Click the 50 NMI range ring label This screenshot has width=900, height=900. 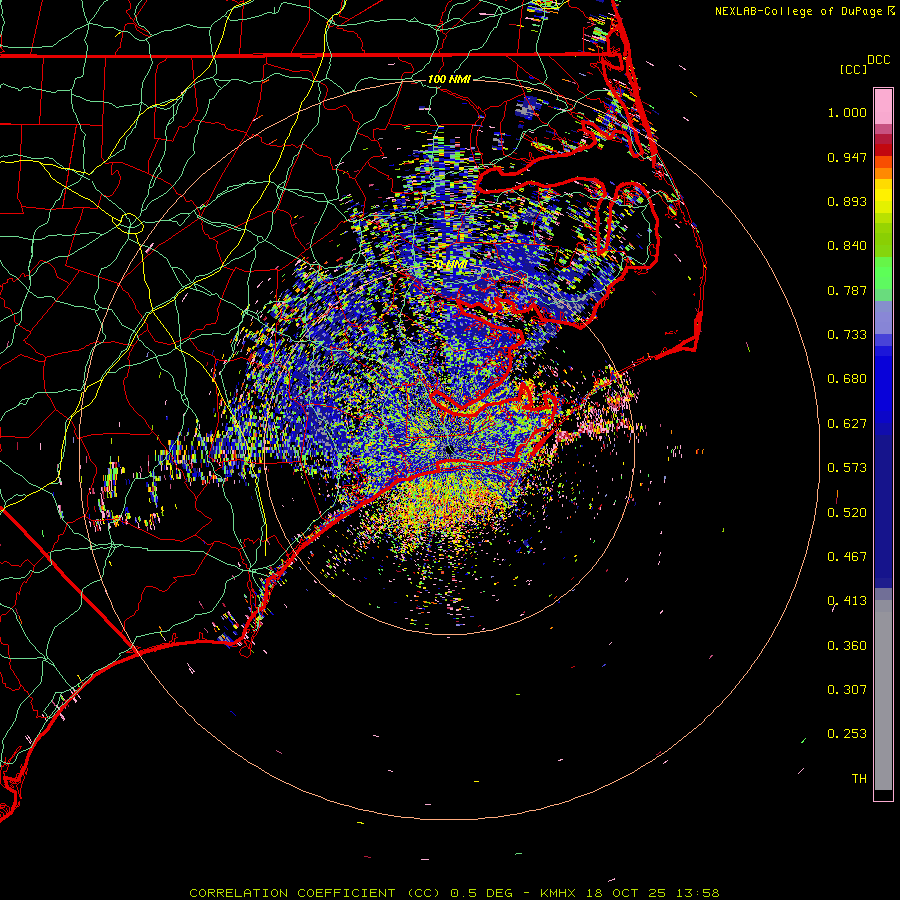[449, 265]
